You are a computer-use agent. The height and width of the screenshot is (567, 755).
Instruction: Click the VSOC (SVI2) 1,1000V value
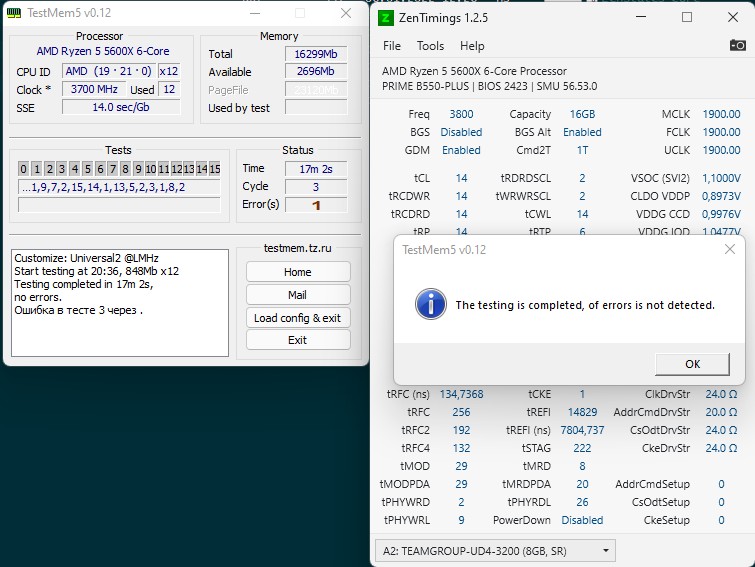tap(721, 178)
